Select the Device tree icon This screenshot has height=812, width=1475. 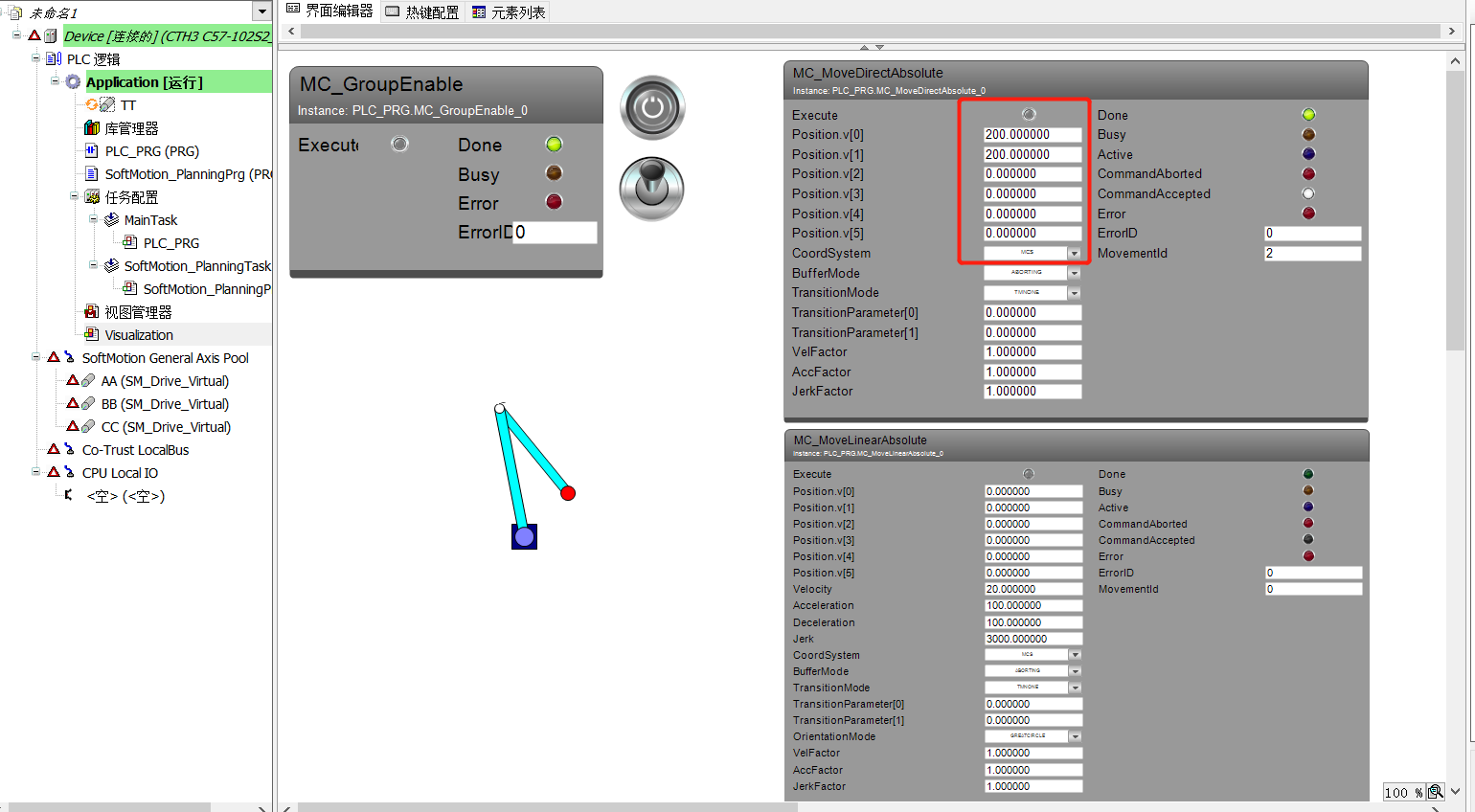coord(51,36)
